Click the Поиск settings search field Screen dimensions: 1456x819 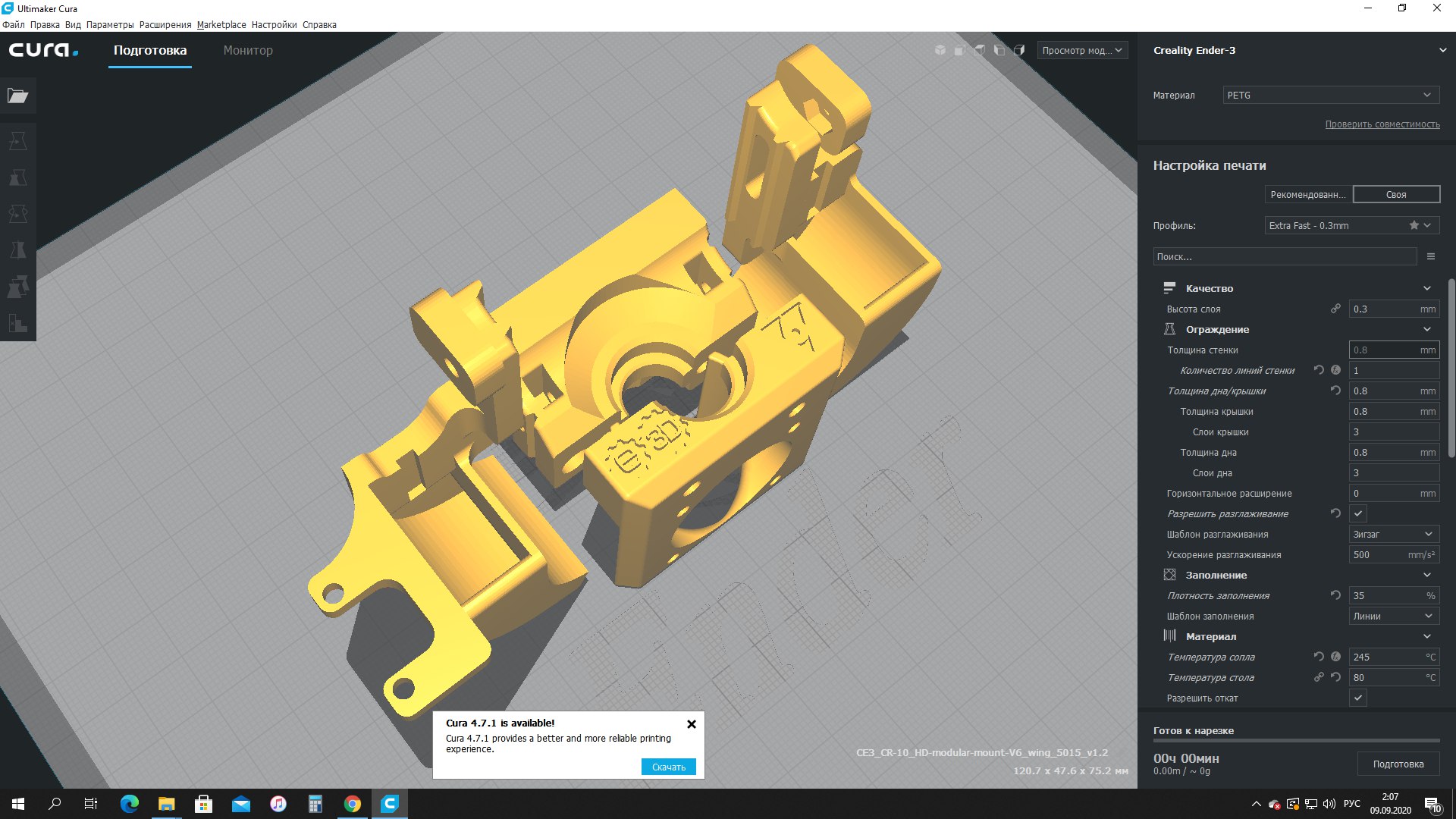click(x=1285, y=256)
